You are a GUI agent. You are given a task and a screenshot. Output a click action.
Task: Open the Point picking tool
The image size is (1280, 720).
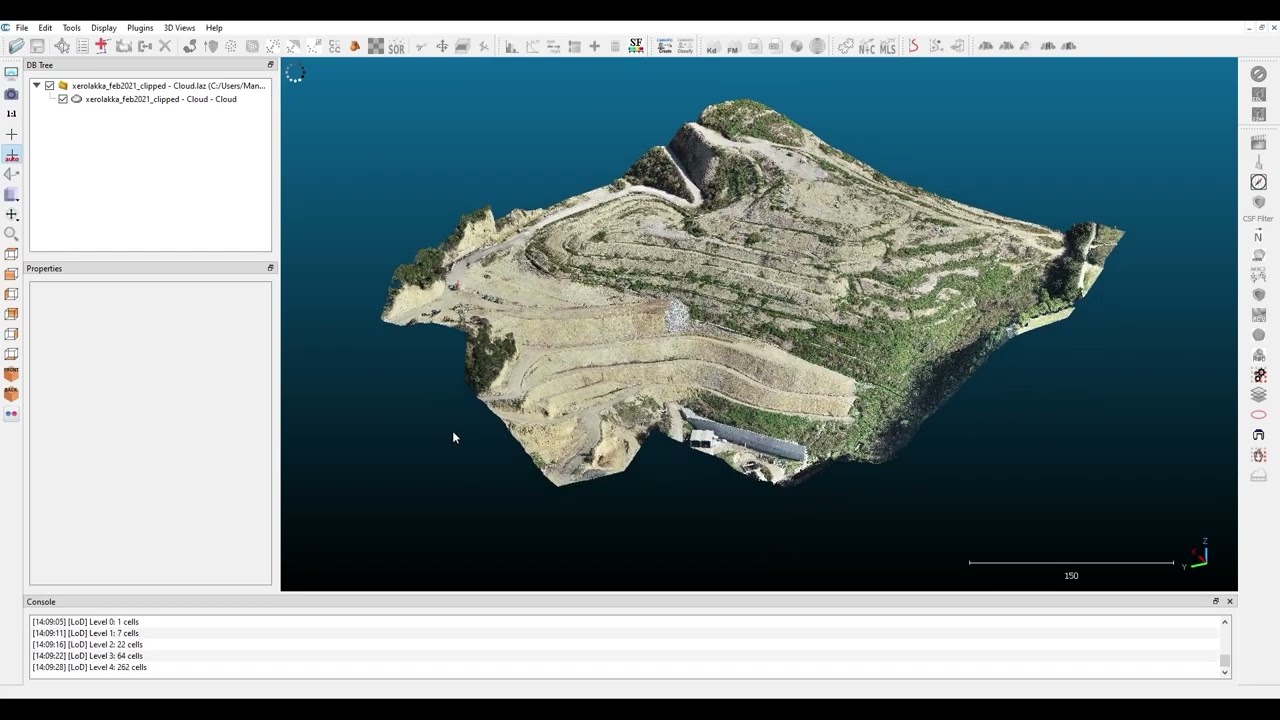tap(62, 46)
